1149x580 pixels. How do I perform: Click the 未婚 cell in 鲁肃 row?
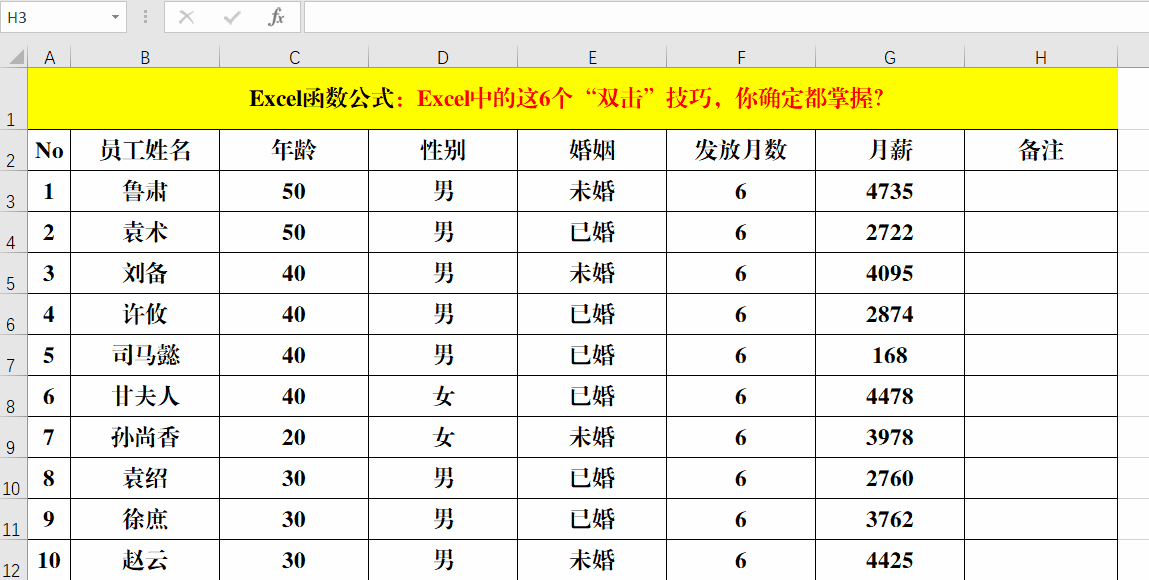(592, 192)
